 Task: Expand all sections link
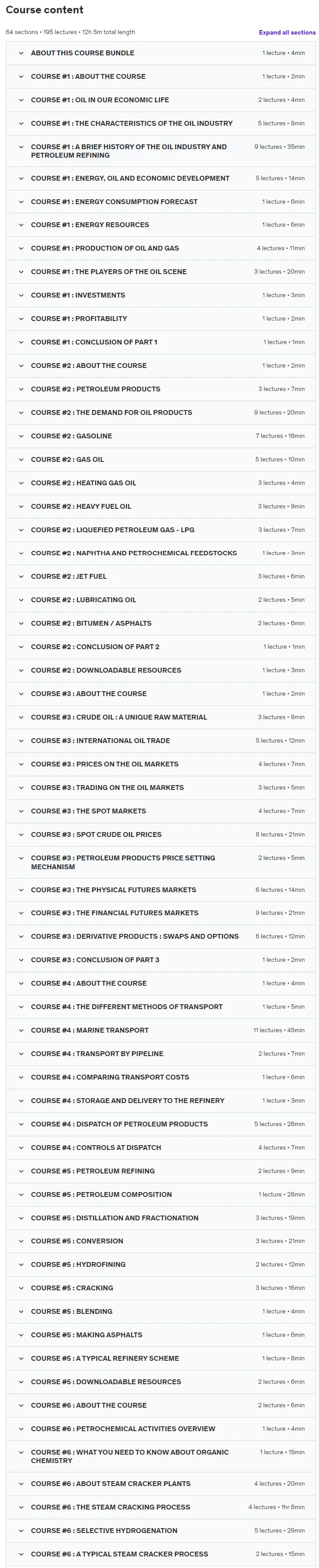tap(287, 32)
